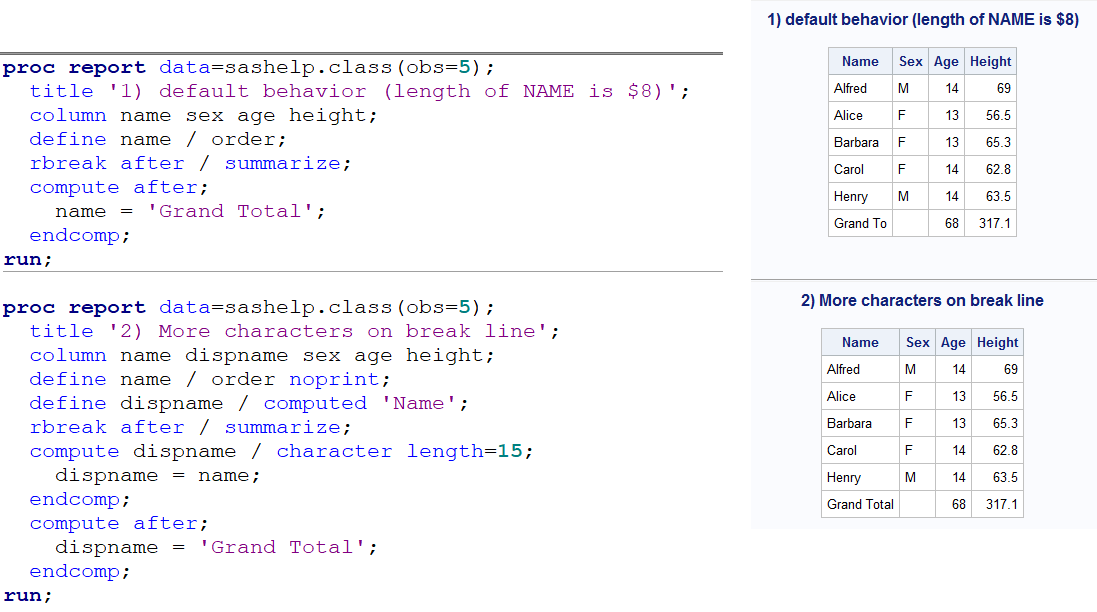Click the Sex header of the second table
1097x612 pixels.
[x=917, y=342]
